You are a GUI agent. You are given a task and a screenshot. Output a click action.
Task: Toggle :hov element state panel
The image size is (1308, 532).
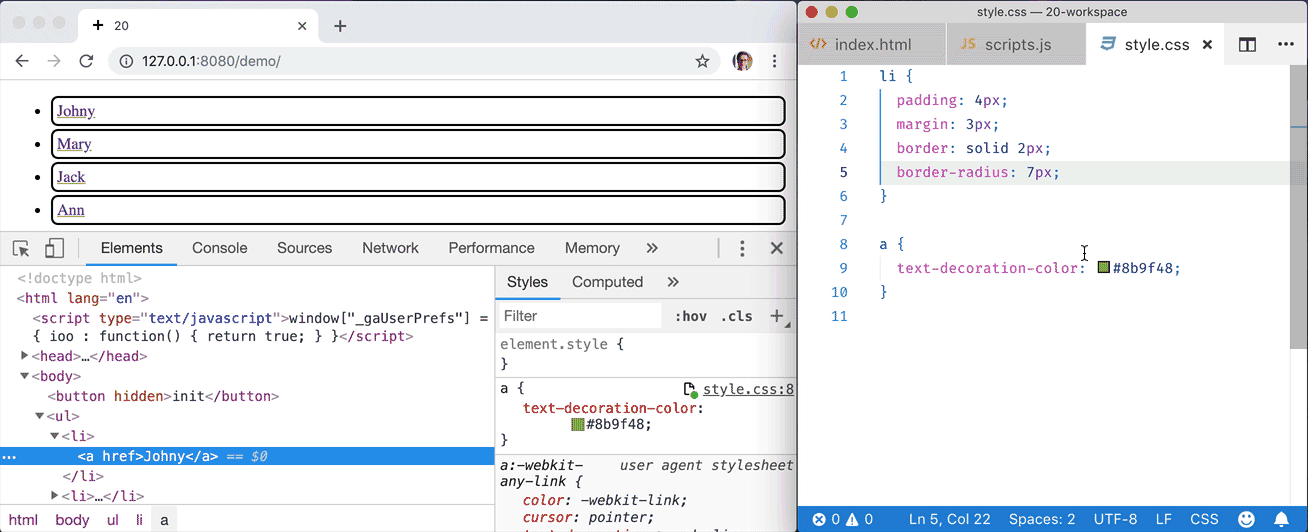click(x=691, y=316)
